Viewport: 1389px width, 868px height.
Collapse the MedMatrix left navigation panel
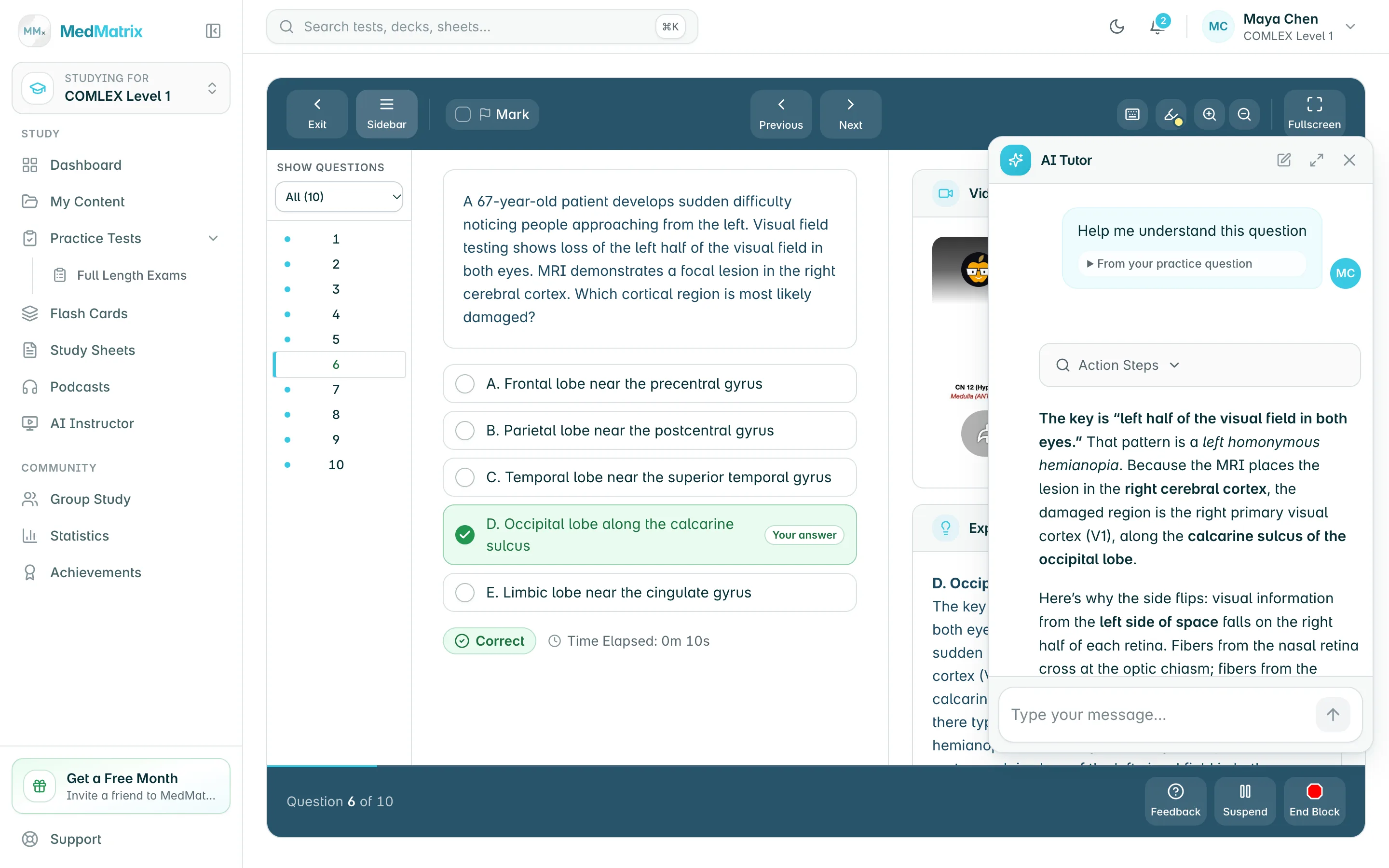click(x=213, y=31)
